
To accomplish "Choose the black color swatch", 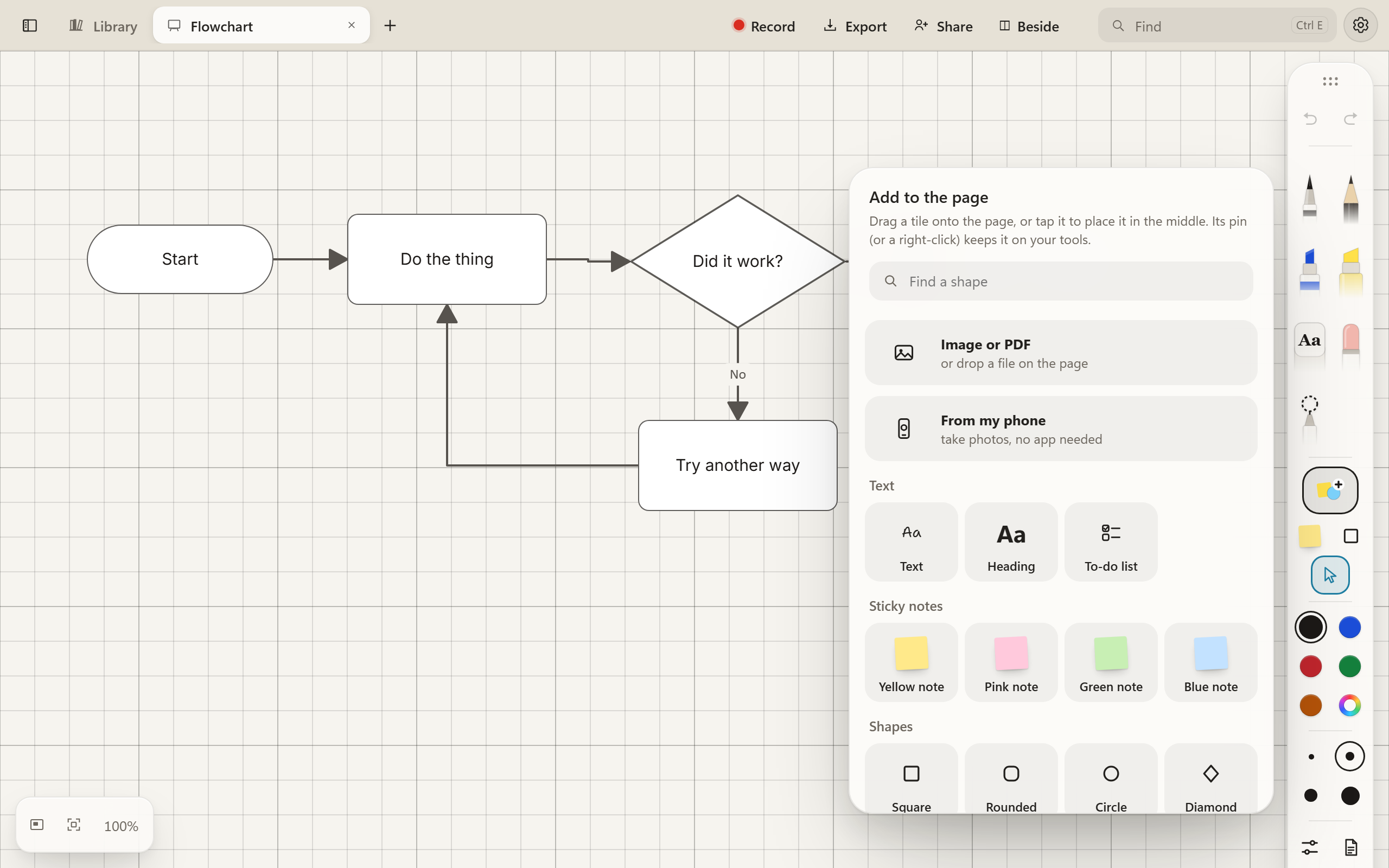I will 1310,627.
